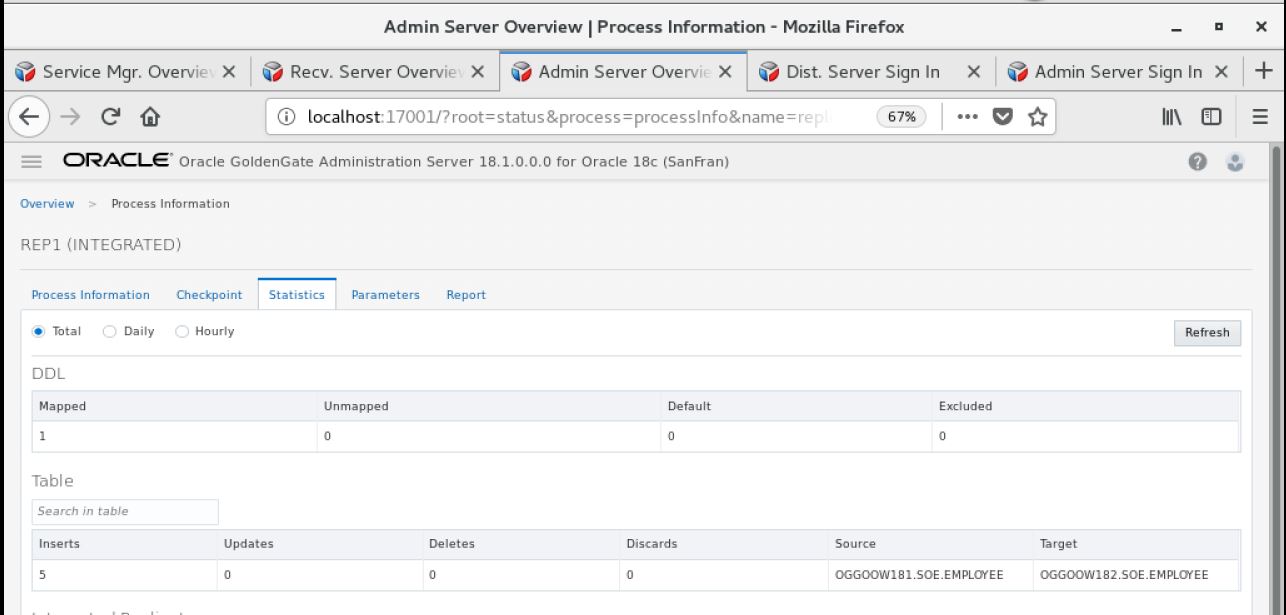Close the Admin Server Sign In tab
Screen dimensions: 1286x615
click(x=1221, y=72)
